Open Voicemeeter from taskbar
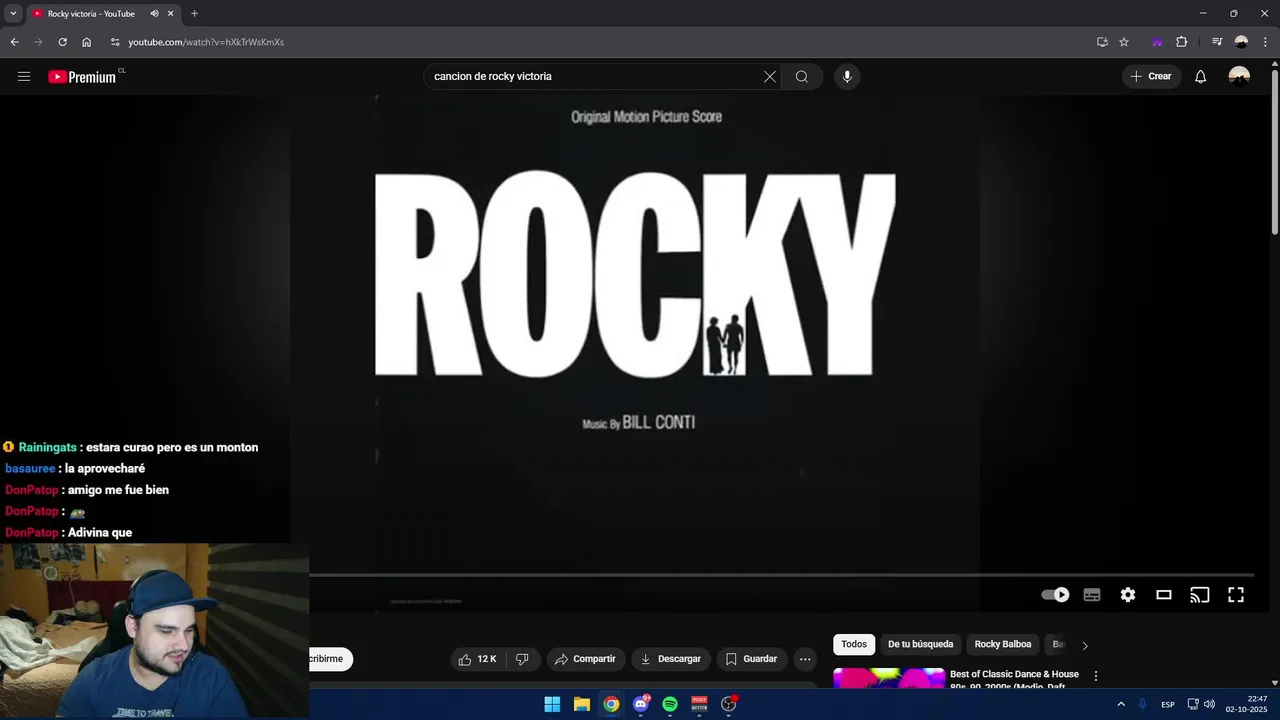1280x720 pixels. click(699, 704)
